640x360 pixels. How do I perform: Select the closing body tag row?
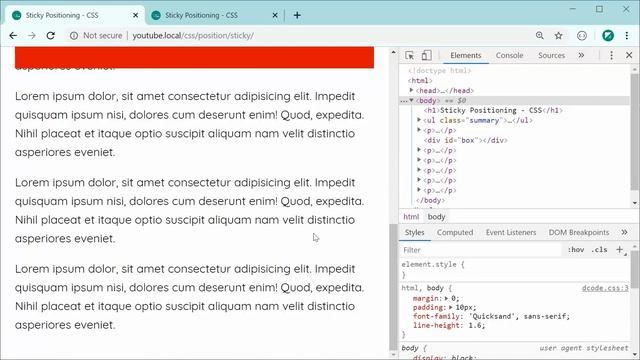[x=430, y=200]
